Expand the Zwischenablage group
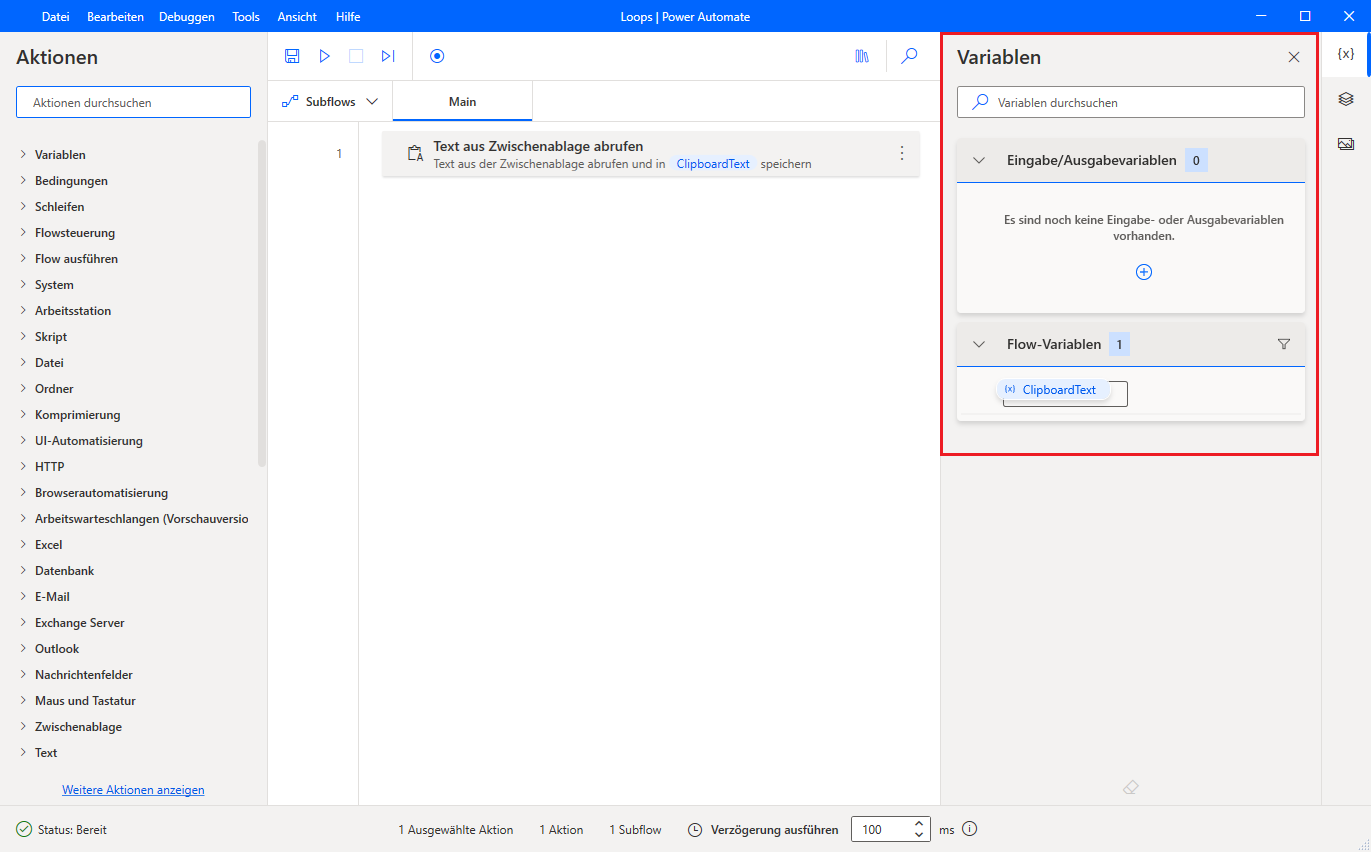This screenshot has height=852, width=1371. tap(23, 726)
